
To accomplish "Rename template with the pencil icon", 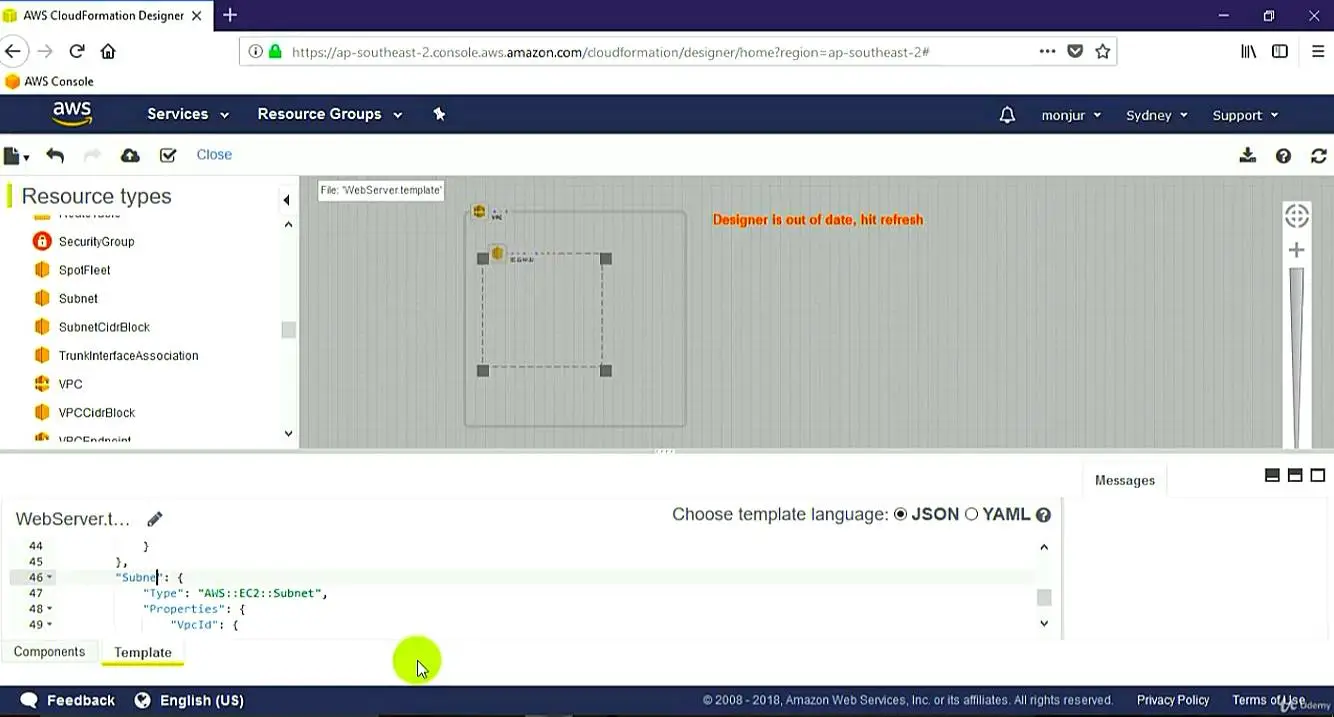I will 154,518.
